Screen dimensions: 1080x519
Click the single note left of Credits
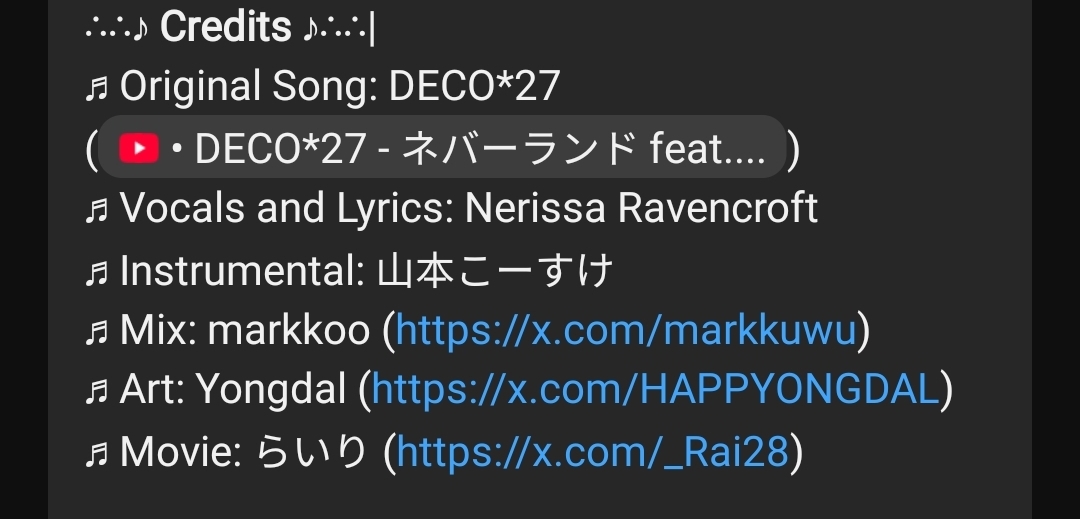coord(141,30)
